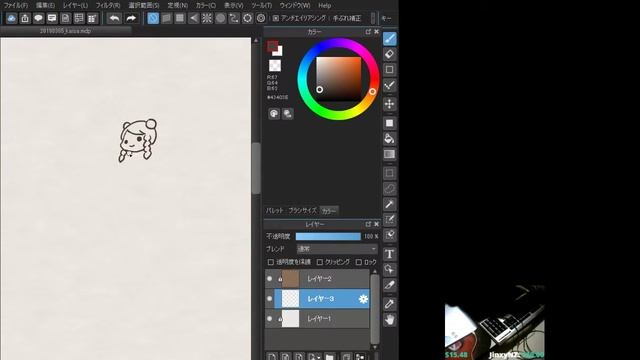Click the export/share icon in the toolbar
This screenshot has height=360, width=640.
pos(25,18)
